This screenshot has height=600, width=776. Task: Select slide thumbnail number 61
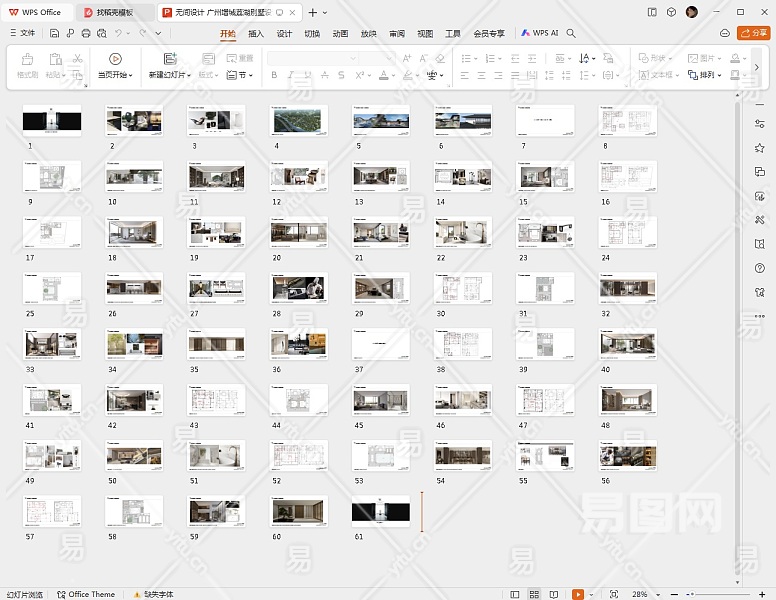click(x=380, y=511)
